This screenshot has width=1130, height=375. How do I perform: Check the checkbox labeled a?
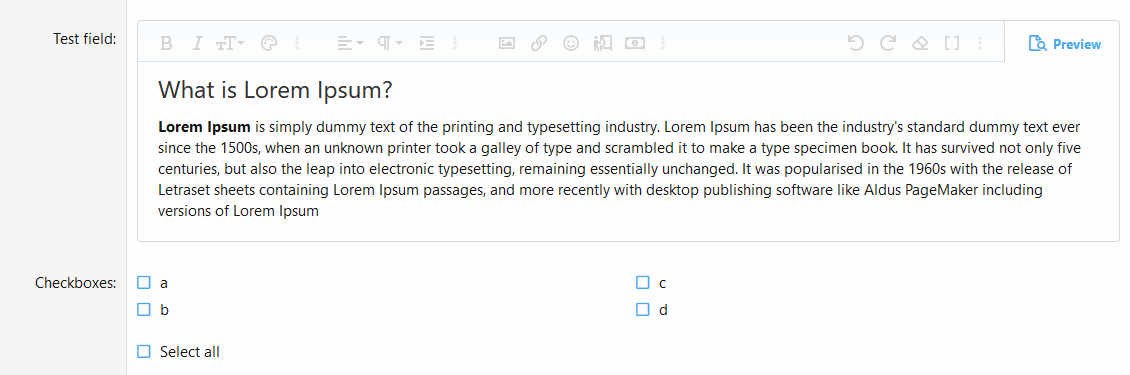tap(144, 283)
